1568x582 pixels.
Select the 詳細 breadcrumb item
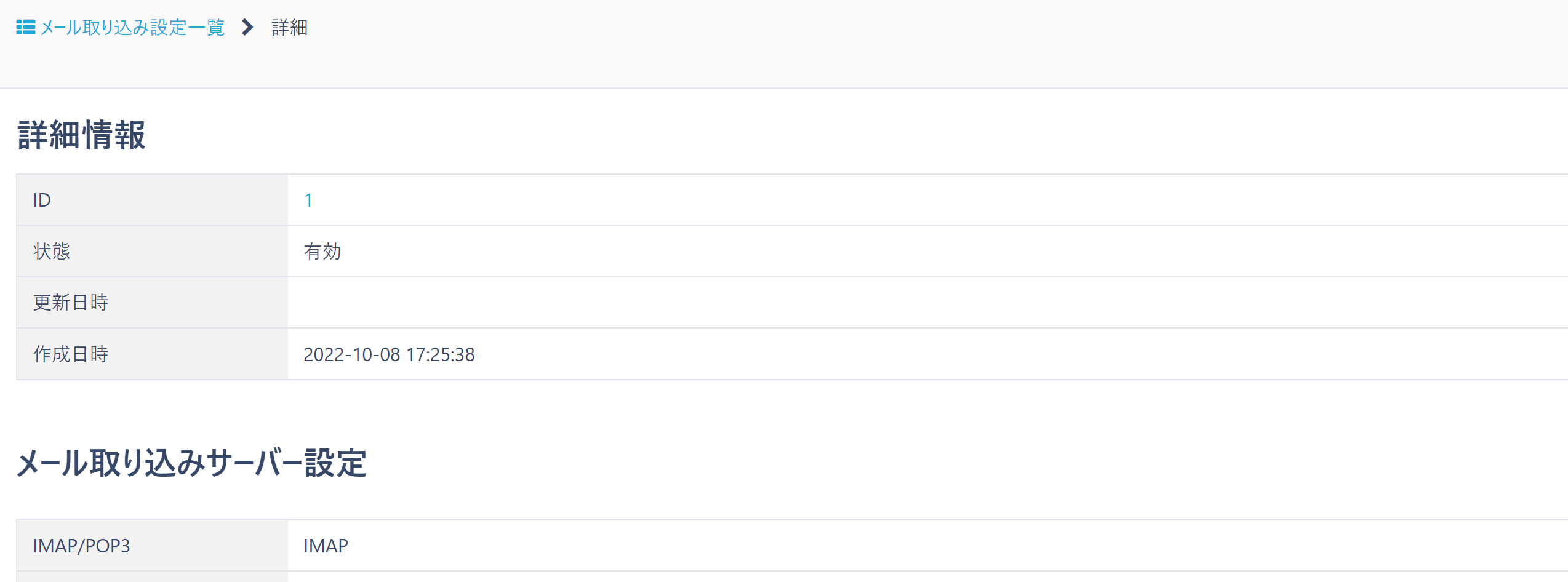[x=288, y=28]
